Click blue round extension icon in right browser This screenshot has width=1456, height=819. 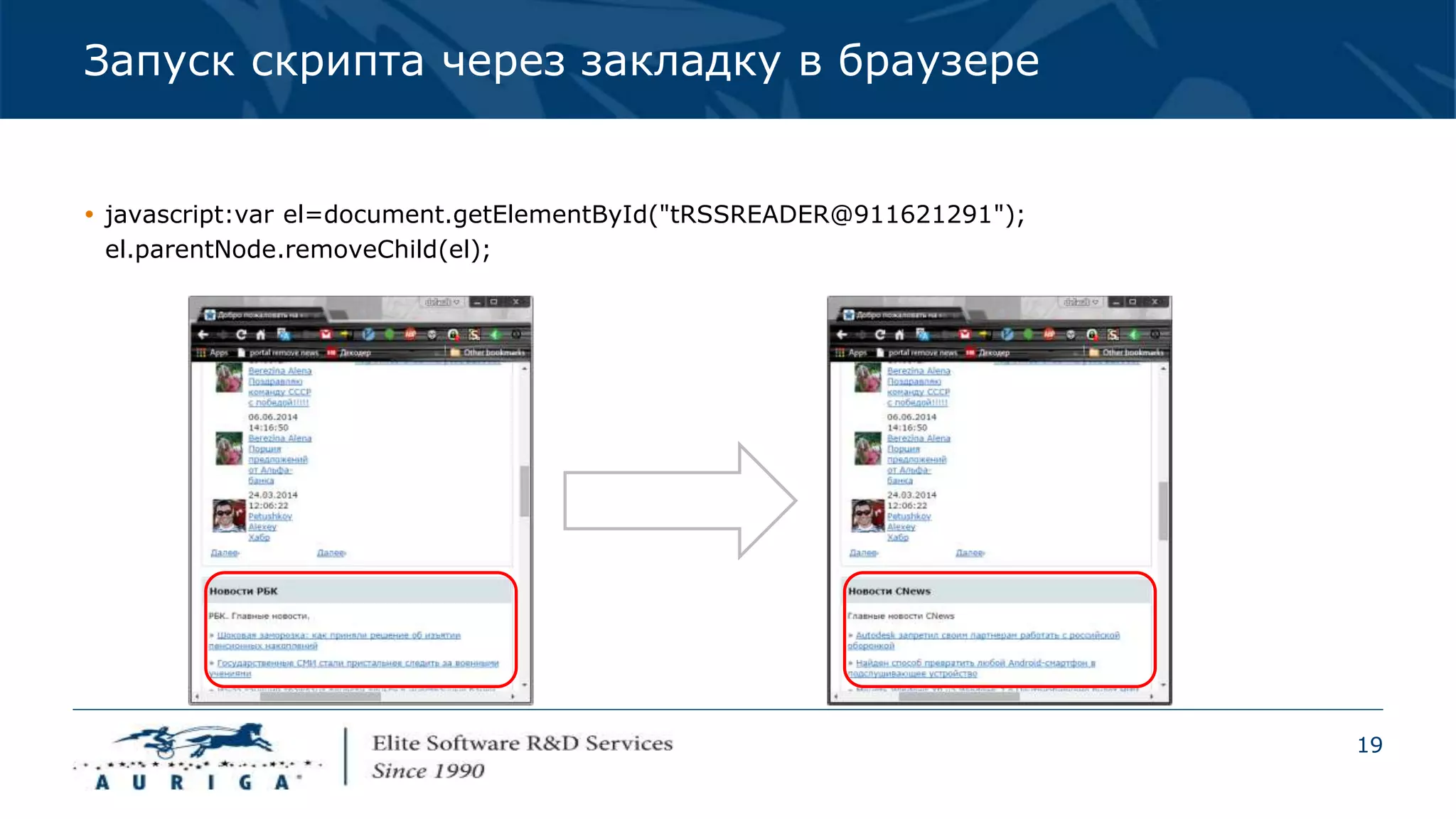(1007, 334)
